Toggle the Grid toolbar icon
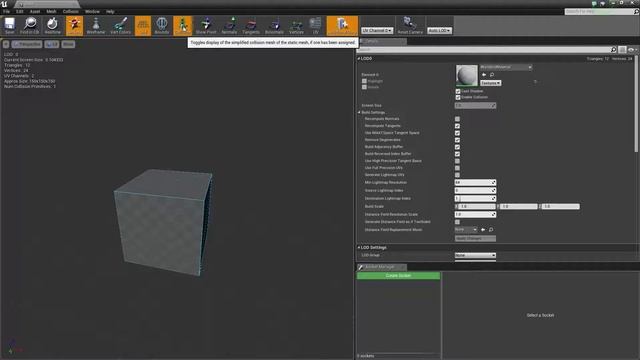This screenshot has width=640, height=360. [143, 25]
